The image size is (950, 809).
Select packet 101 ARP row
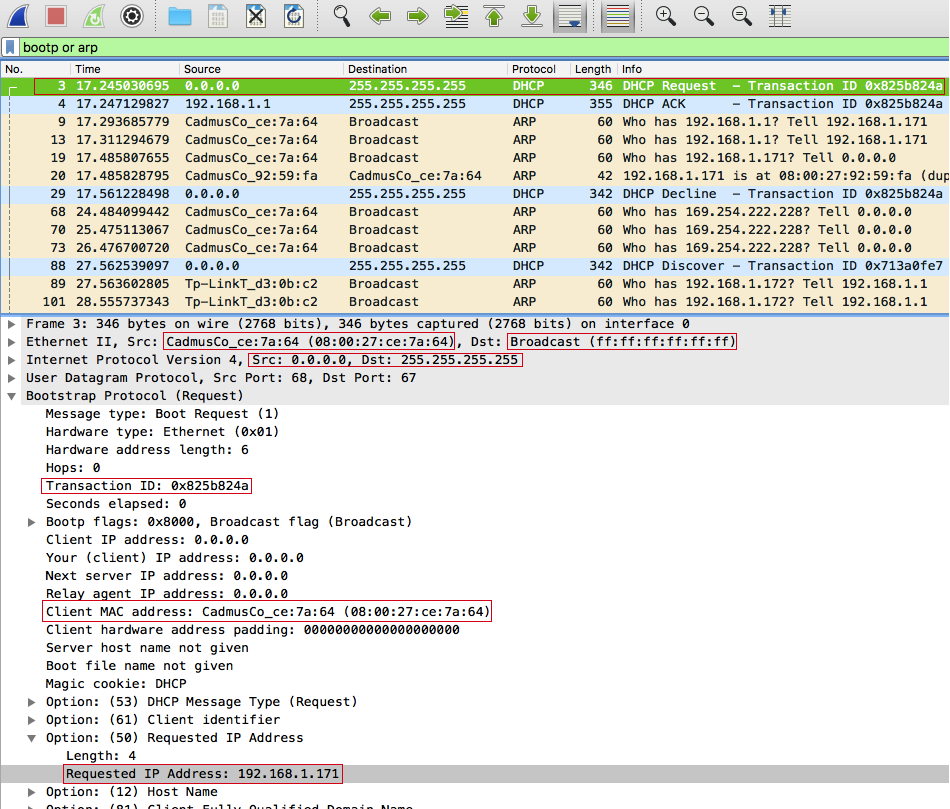point(475,302)
